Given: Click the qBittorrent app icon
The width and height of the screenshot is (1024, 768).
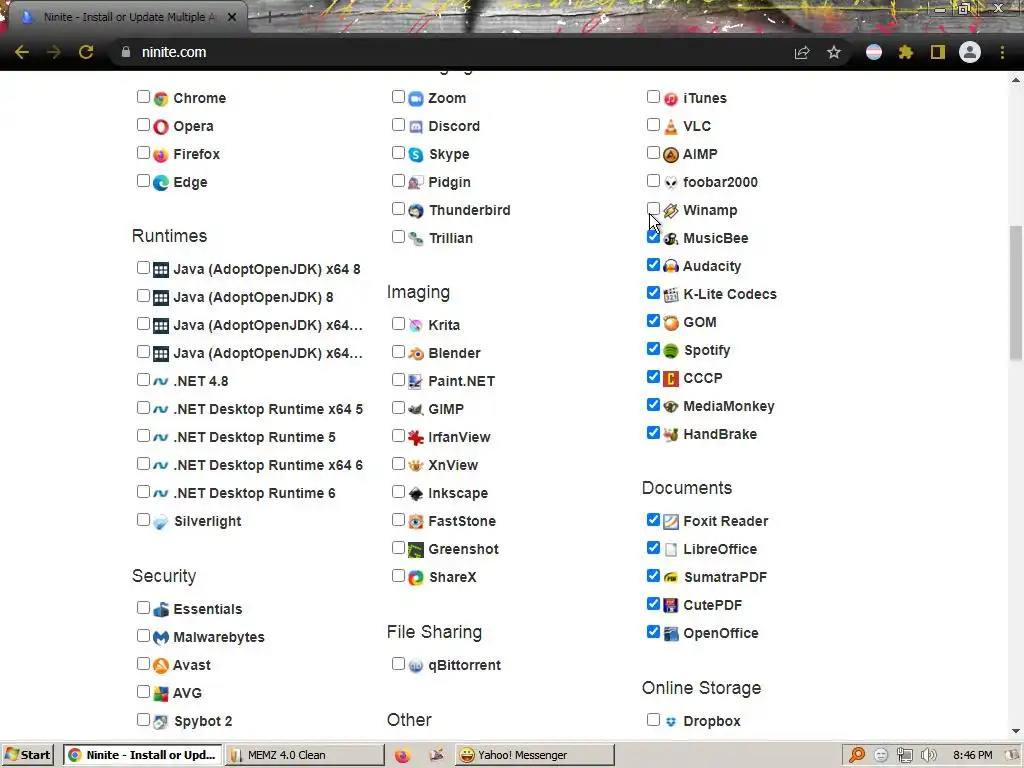Looking at the screenshot, I should tap(416, 666).
